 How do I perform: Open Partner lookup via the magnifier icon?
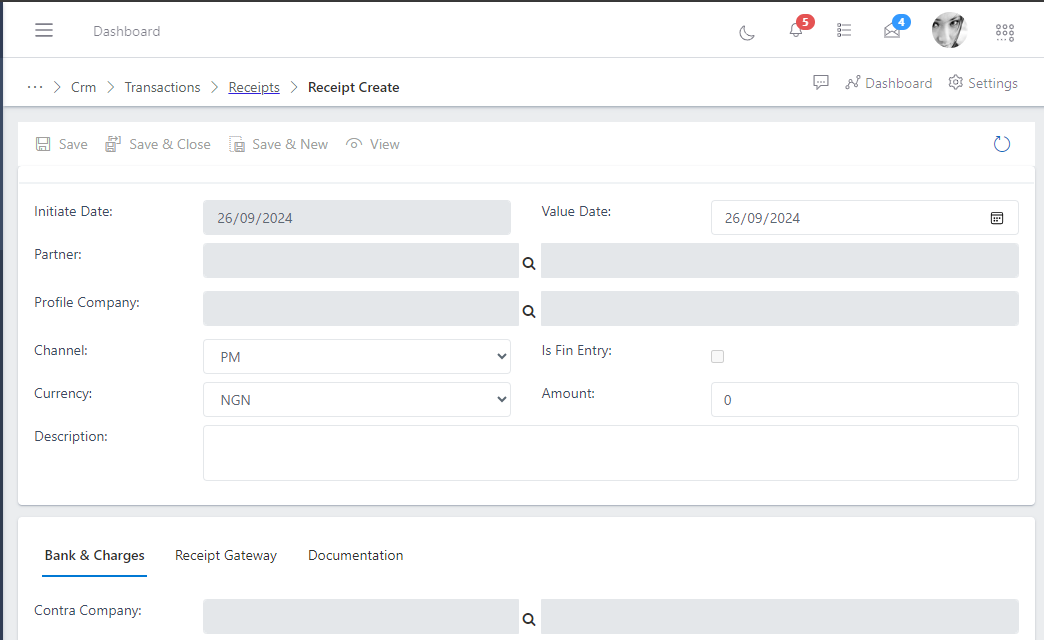point(528,263)
